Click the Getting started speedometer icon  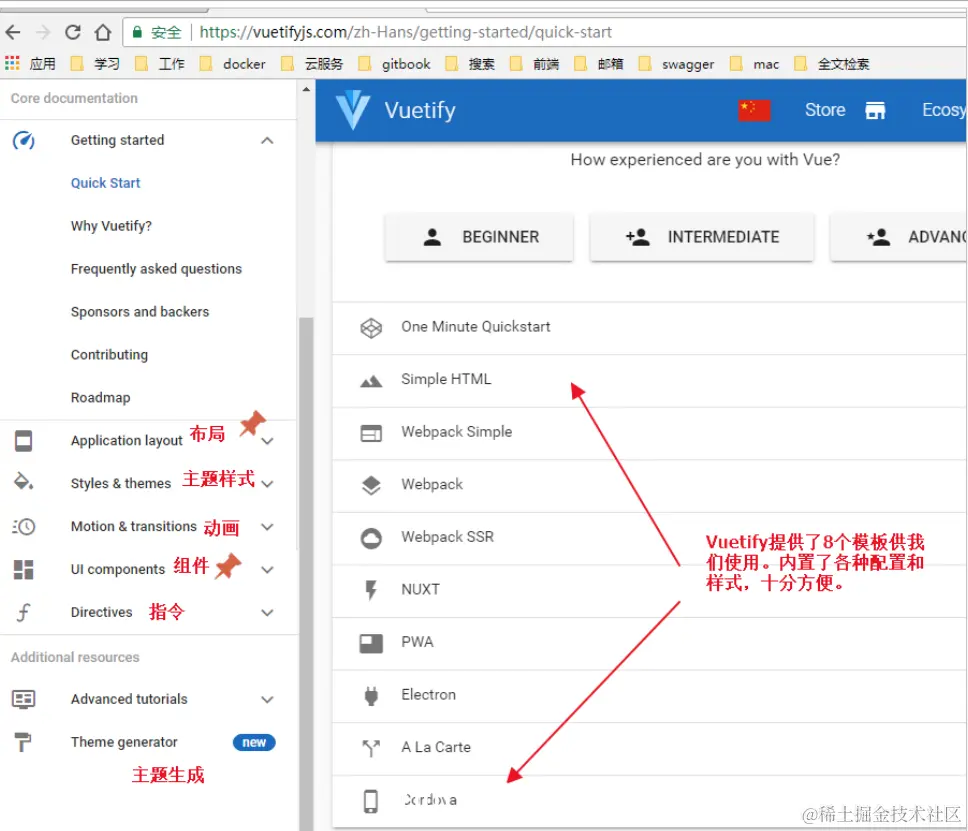pos(23,140)
